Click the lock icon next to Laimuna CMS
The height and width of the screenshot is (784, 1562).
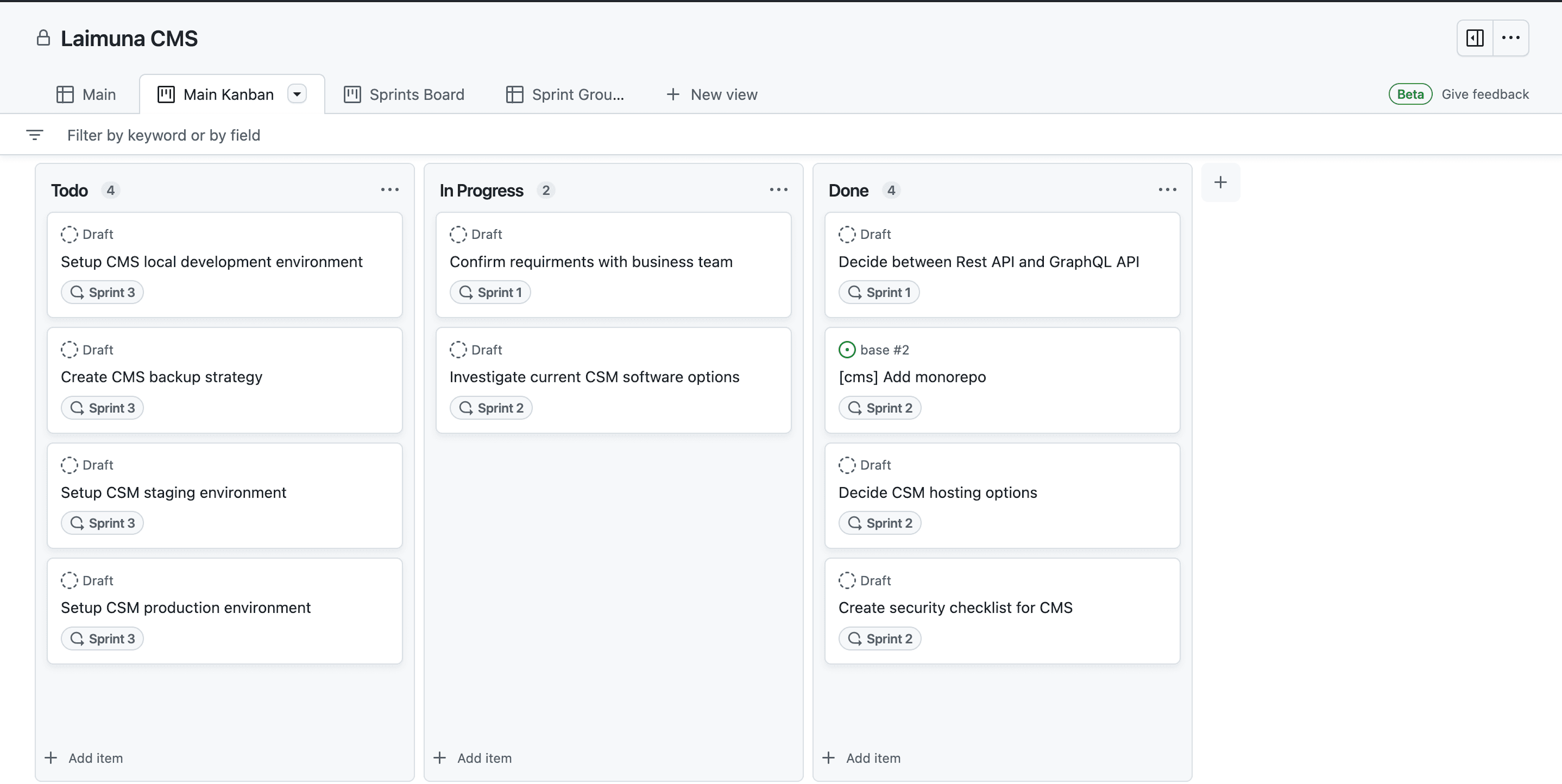click(43, 37)
